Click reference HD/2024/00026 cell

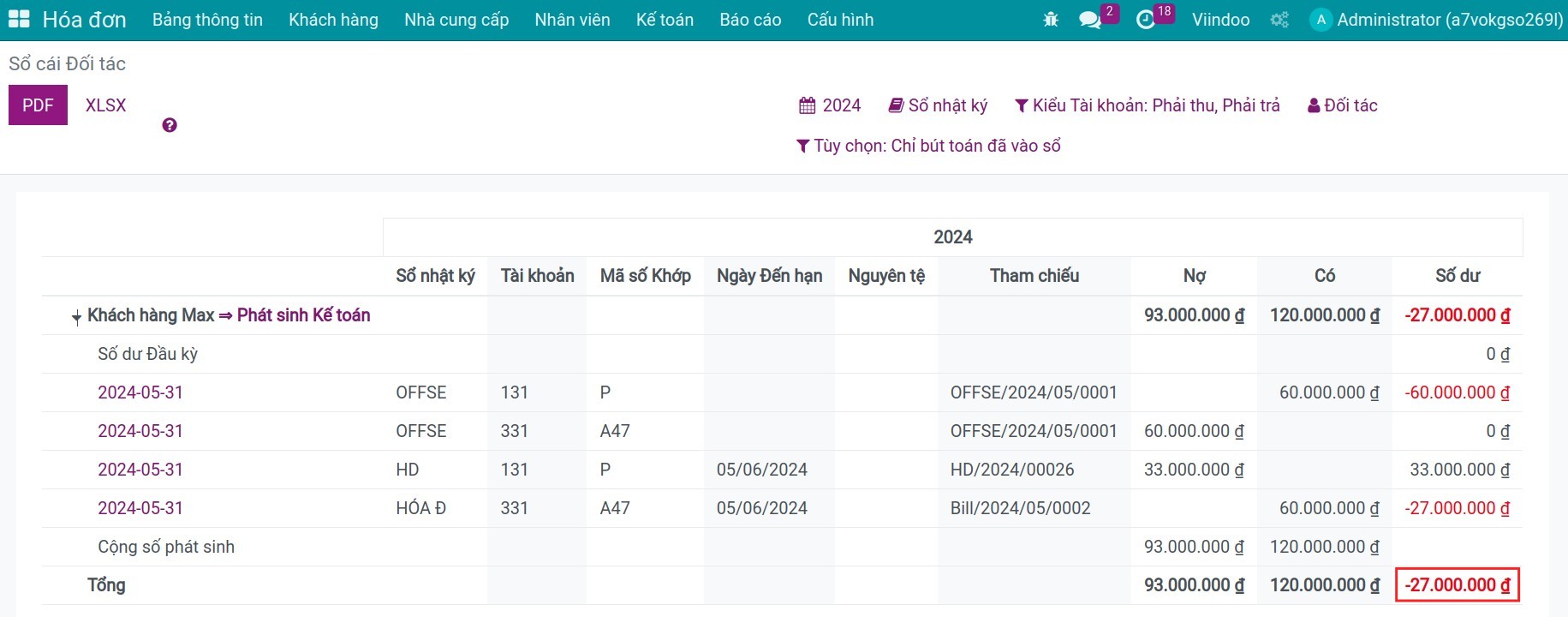[1012, 470]
